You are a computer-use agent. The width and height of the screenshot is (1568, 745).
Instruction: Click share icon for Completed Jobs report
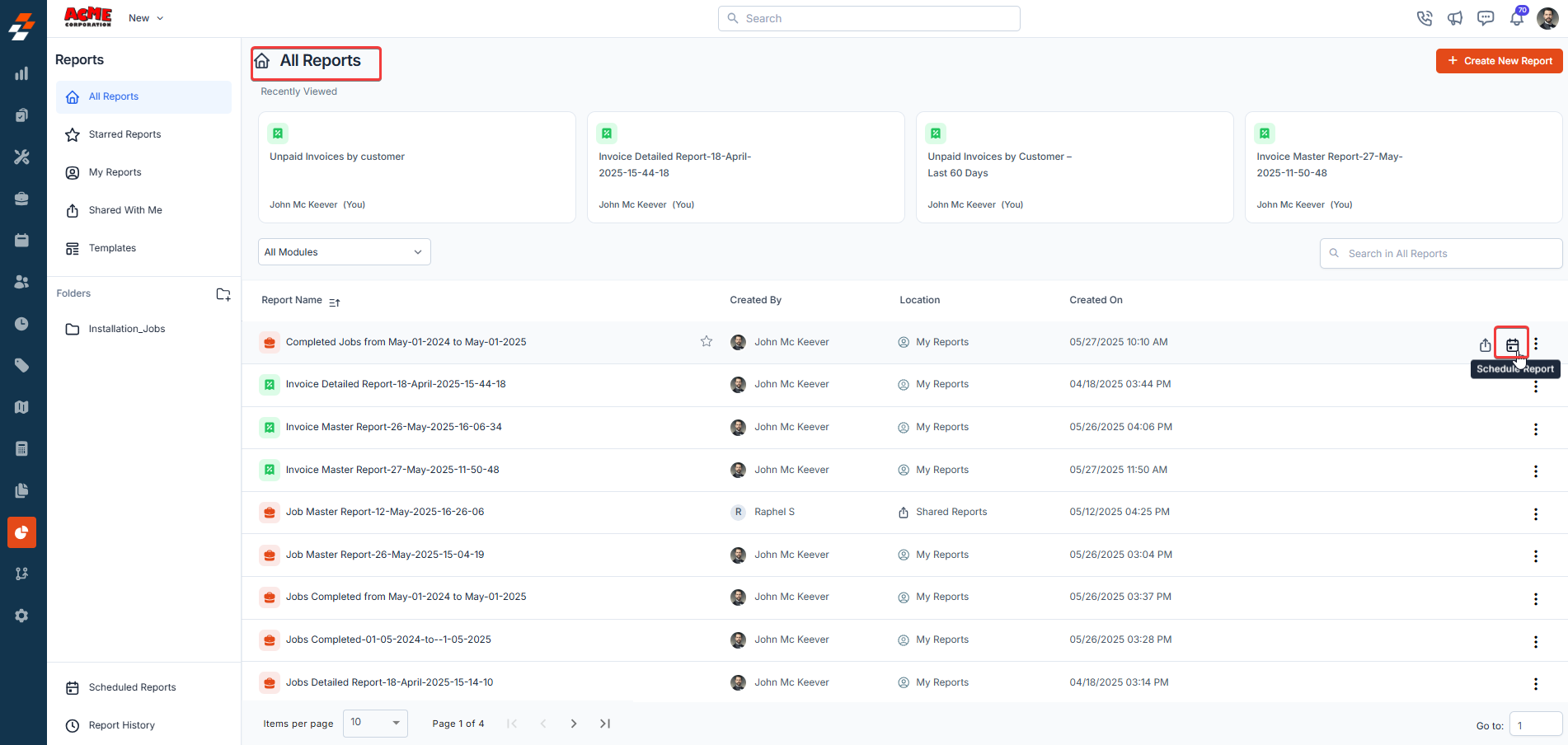[x=1485, y=344]
